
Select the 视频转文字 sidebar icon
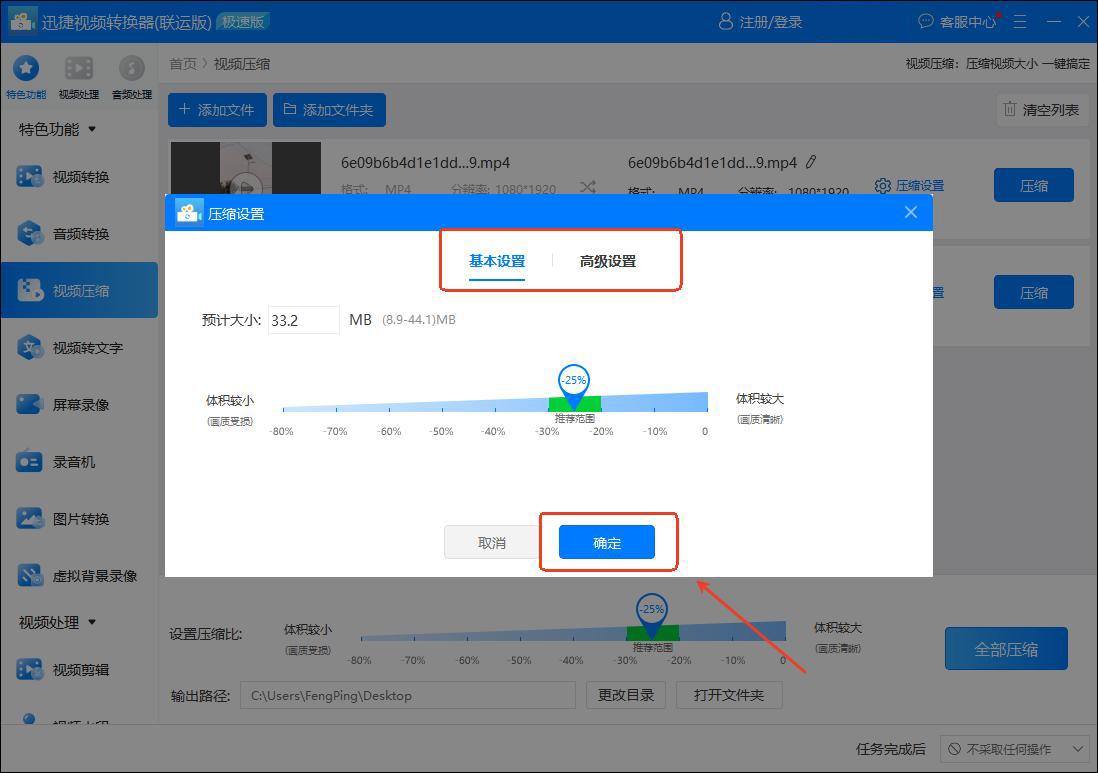pyautogui.click(x=30, y=348)
